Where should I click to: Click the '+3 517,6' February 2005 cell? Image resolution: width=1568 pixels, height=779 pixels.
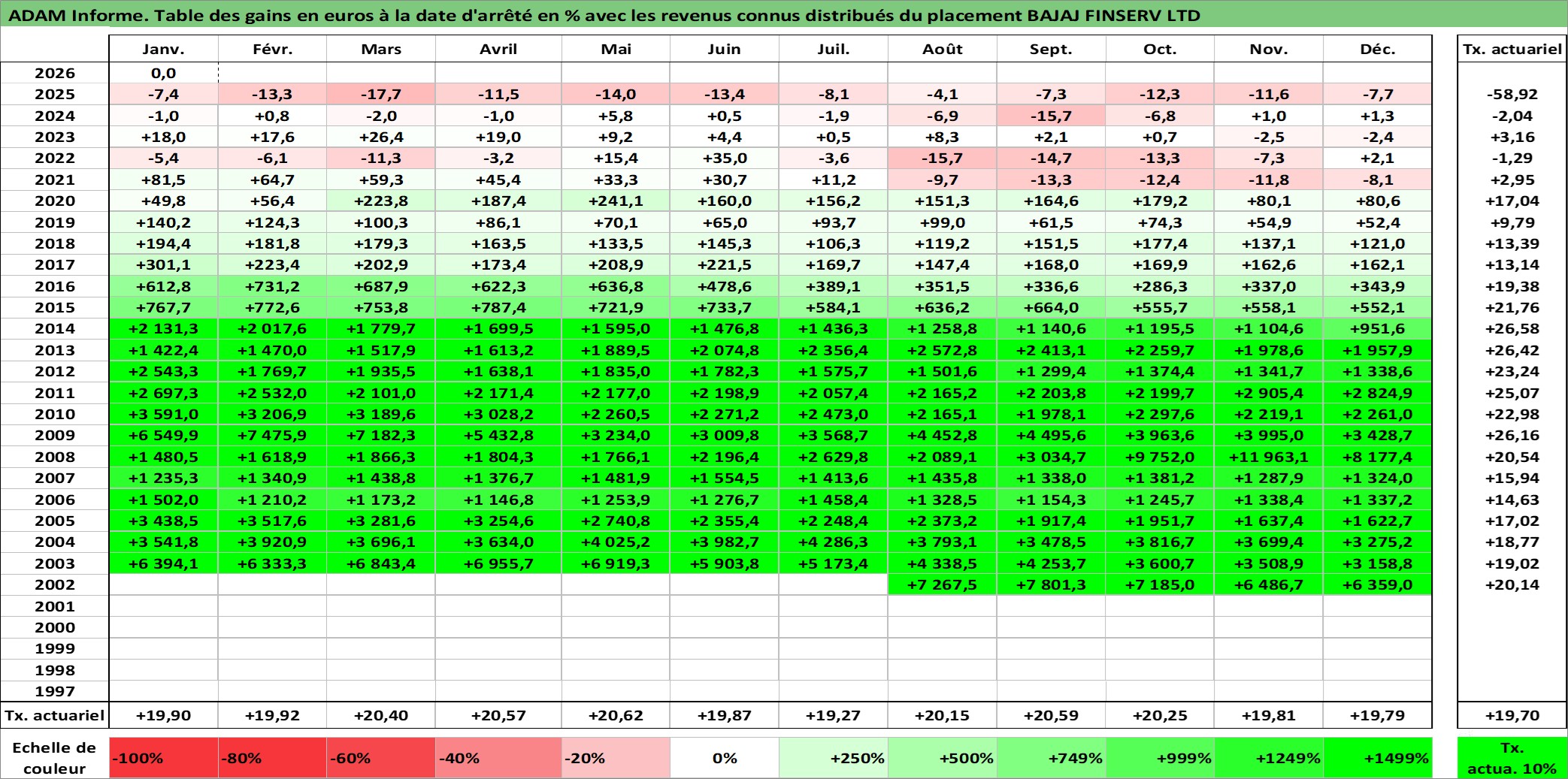[x=272, y=521]
